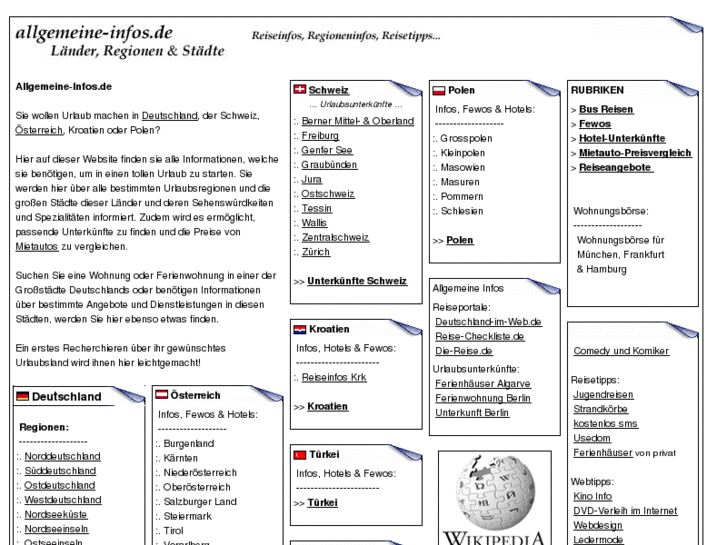Open the Usedom link
Screen dimensions: 727x545
[x=592, y=438]
